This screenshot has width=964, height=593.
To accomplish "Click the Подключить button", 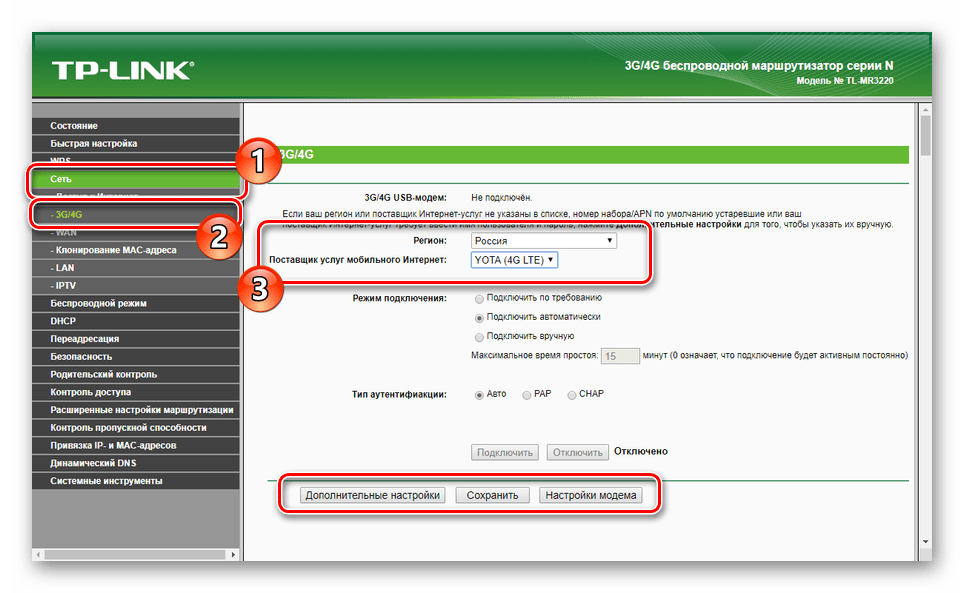I will point(505,452).
